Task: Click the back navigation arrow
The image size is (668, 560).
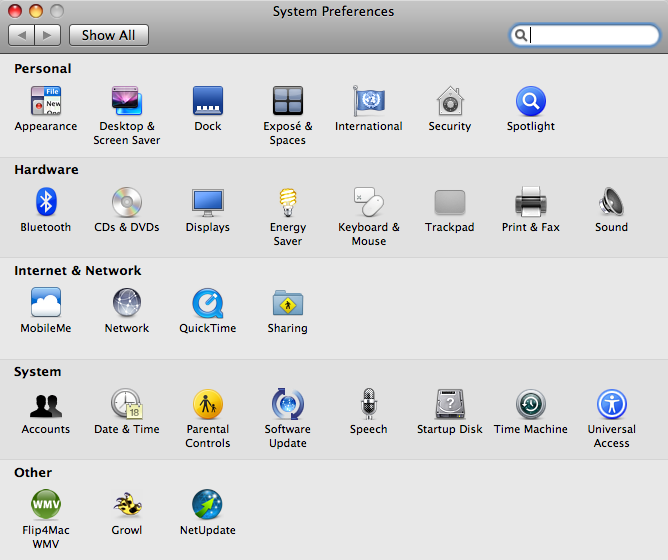Action: pyautogui.click(x=22, y=35)
